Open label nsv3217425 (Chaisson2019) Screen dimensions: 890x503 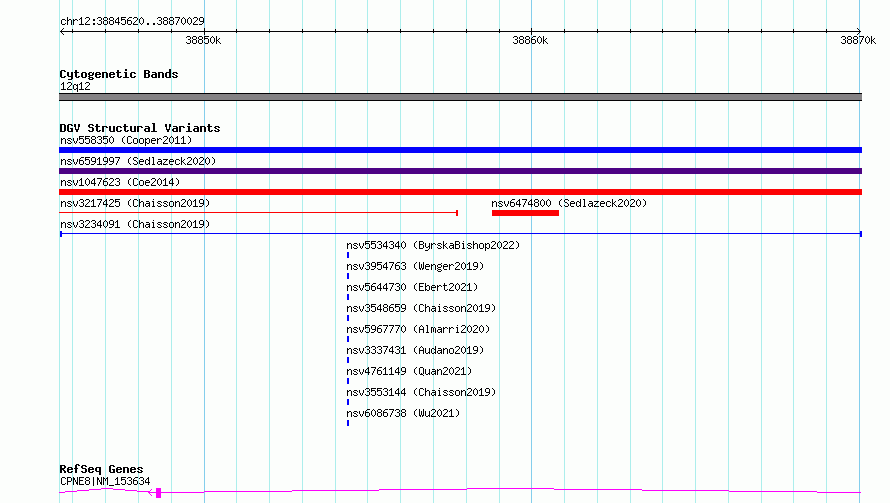[135, 203]
